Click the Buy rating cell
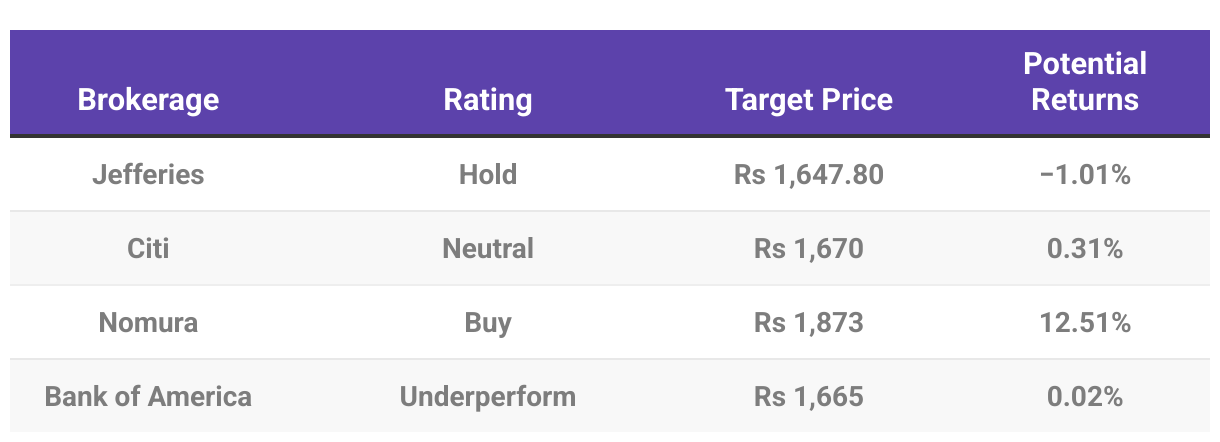1220x442 pixels. 488,322
